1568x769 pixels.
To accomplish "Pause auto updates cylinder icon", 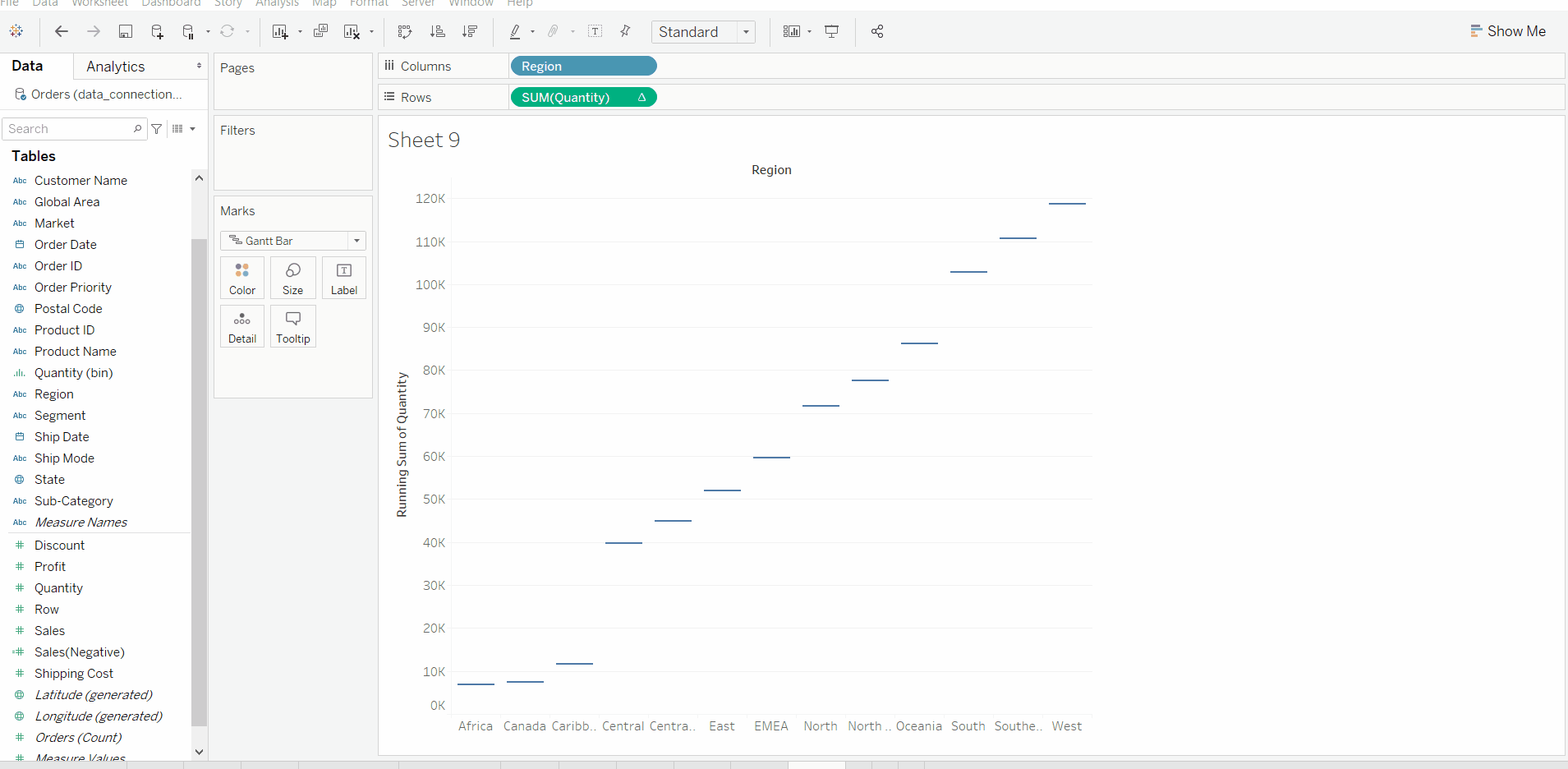I will tap(188, 31).
